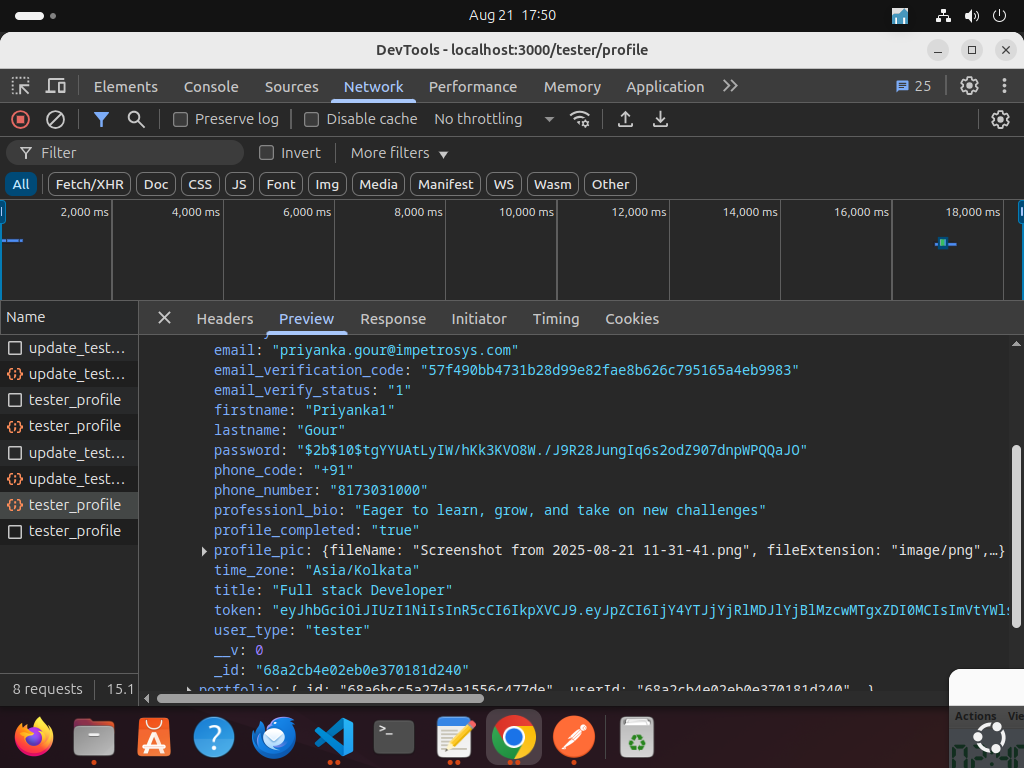
Task: Click the export HAR download icon
Action: click(660, 119)
